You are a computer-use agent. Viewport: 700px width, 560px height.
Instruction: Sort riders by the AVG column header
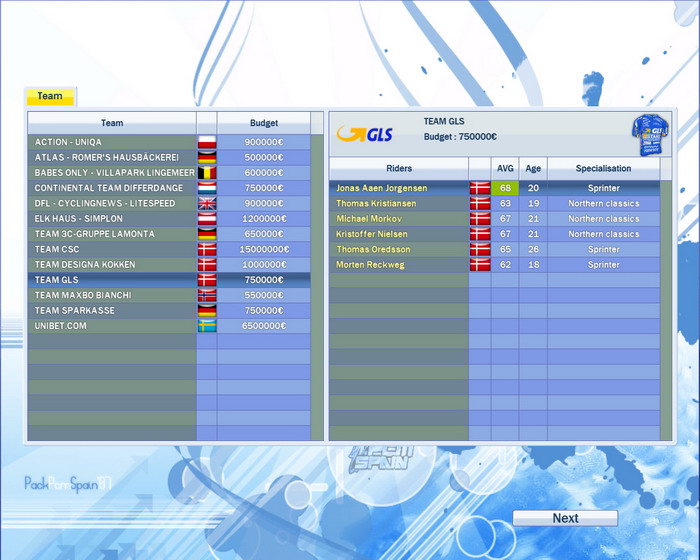tap(505, 168)
